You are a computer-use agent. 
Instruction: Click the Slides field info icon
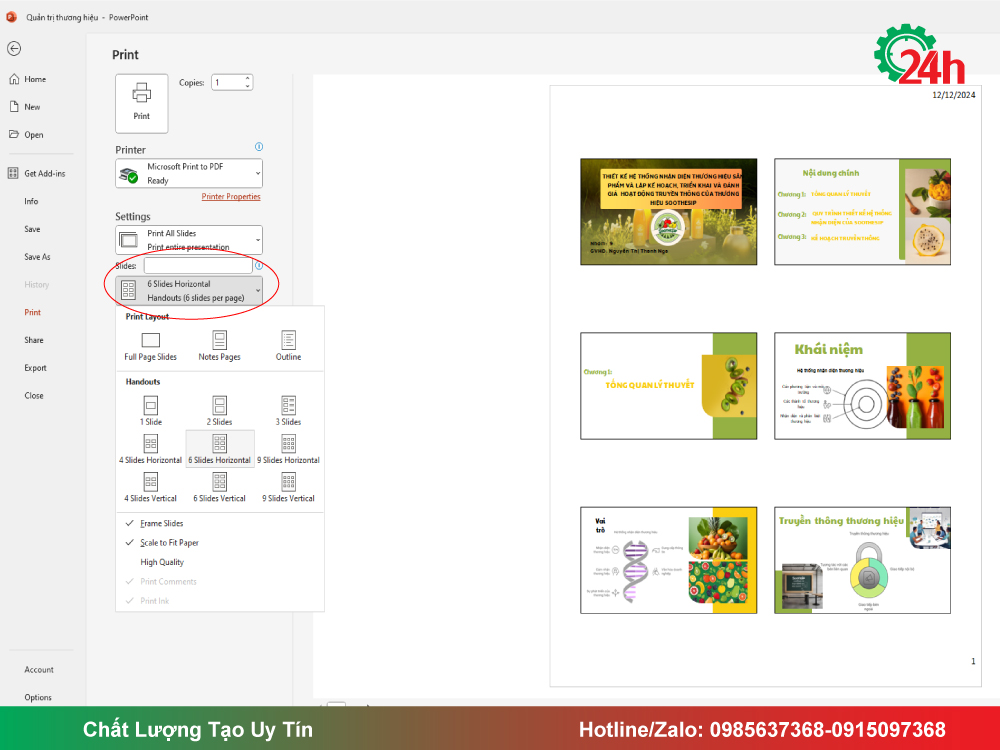259,265
